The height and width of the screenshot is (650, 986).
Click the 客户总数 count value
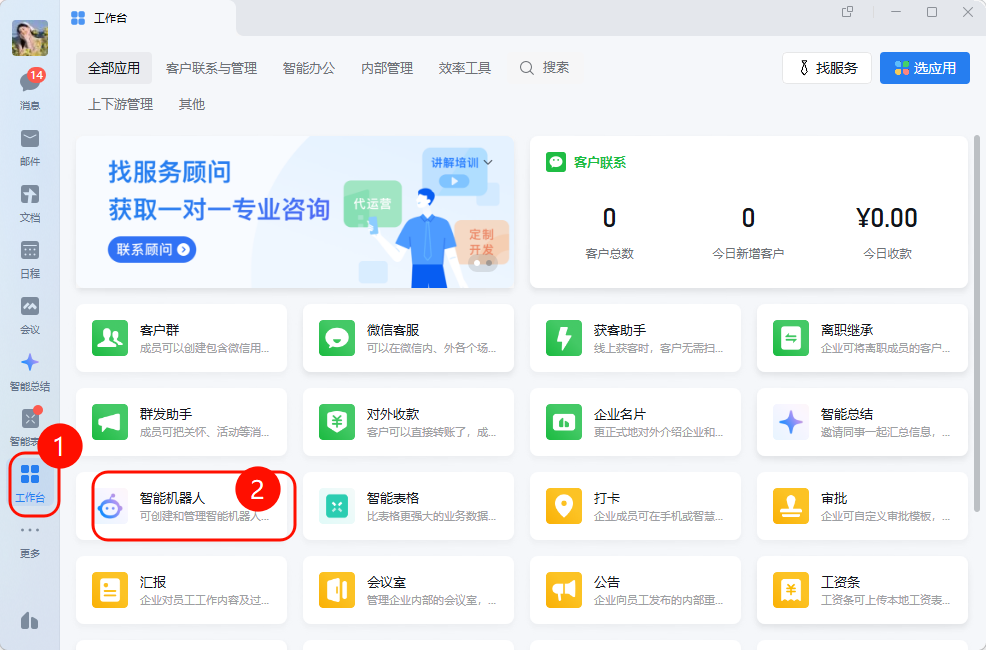coord(609,218)
